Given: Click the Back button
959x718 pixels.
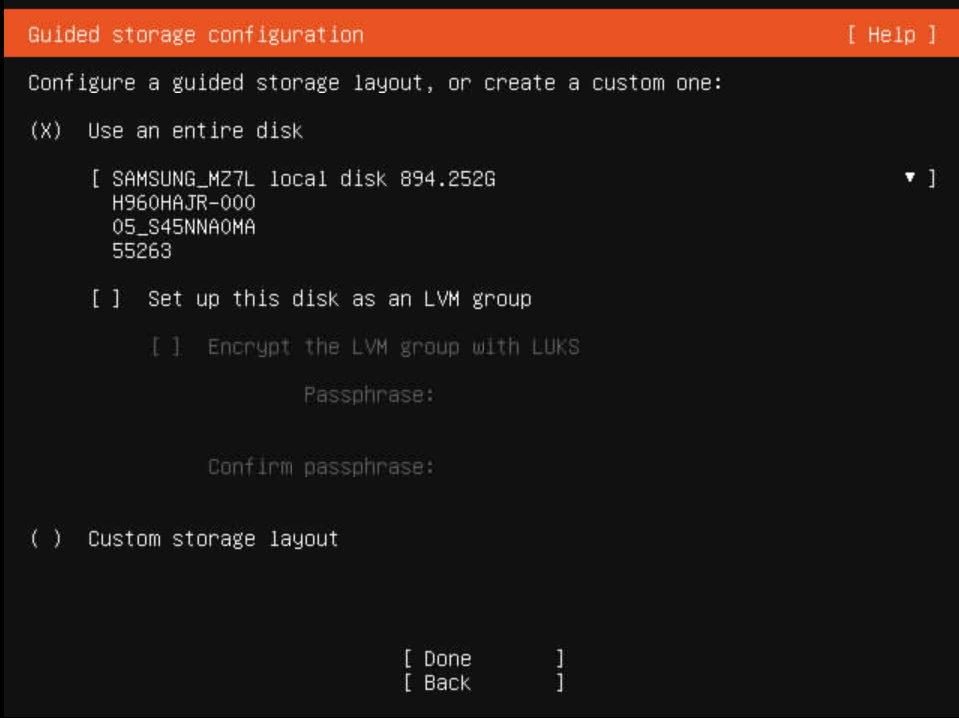Looking at the screenshot, I should coord(483,683).
